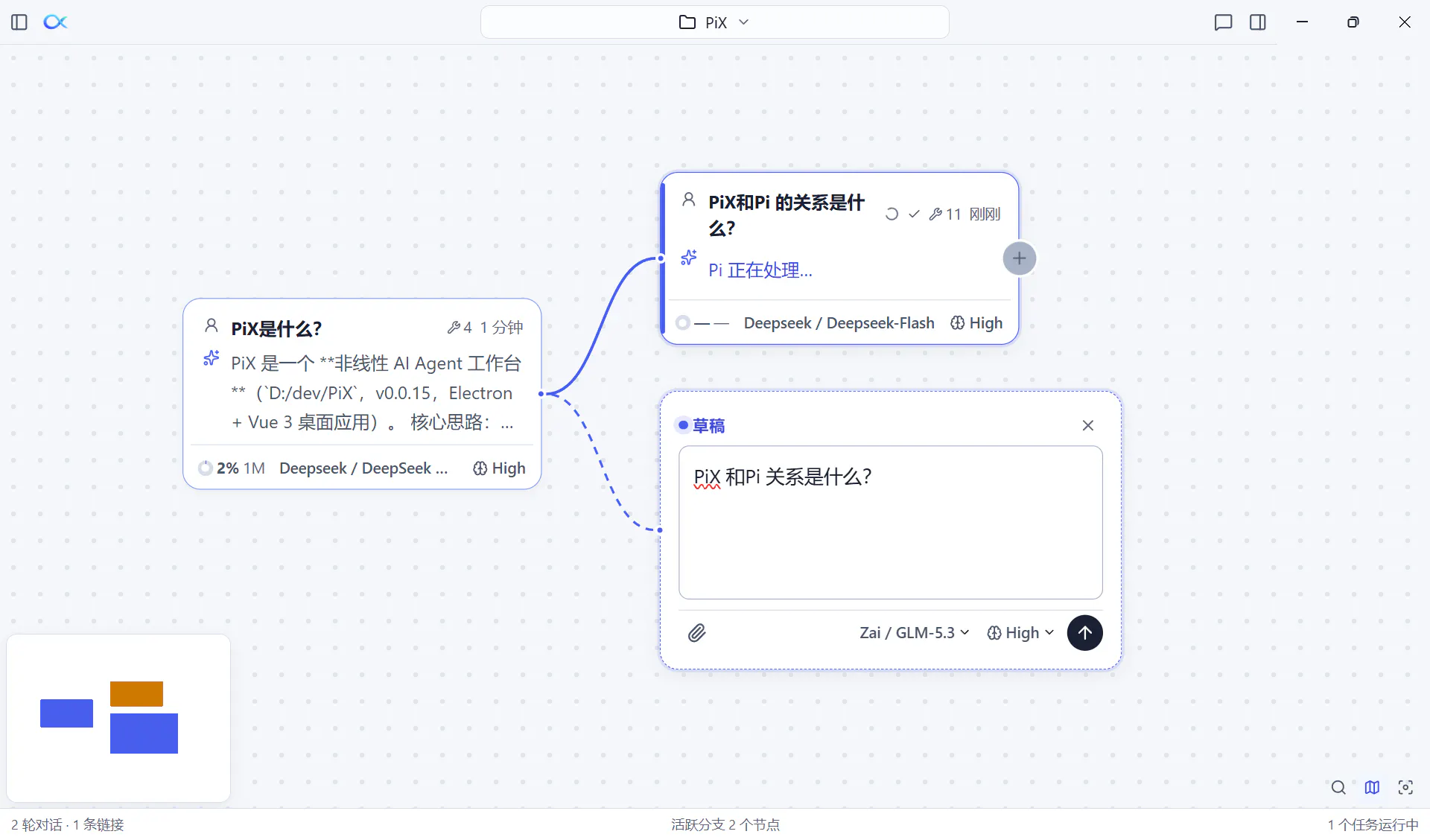Open the PiX folder dropdown
The height and width of the screenshot is (840, 1430).
(x=714, y=22)
